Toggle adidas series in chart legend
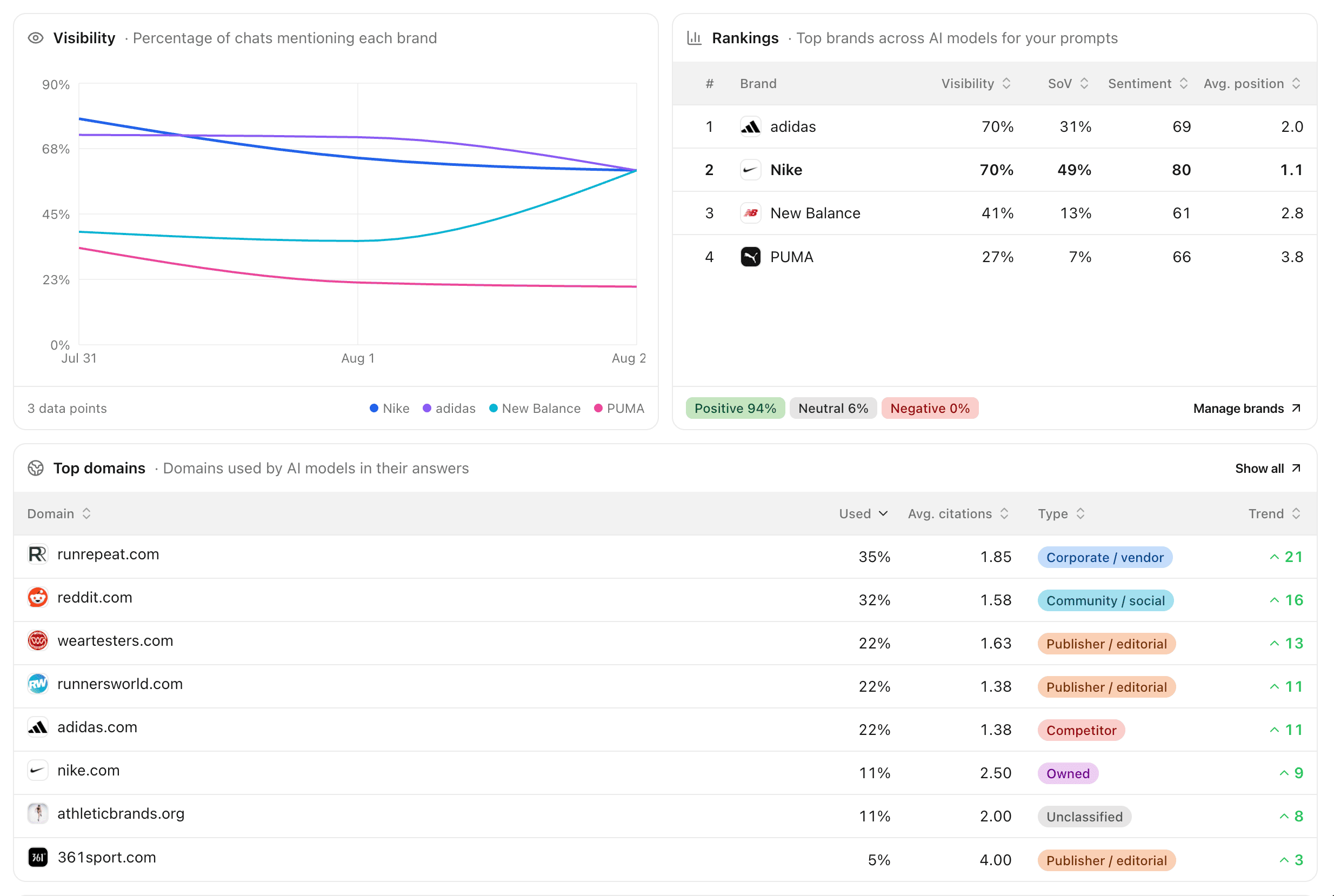1334x896 pixels. point(449,409)
